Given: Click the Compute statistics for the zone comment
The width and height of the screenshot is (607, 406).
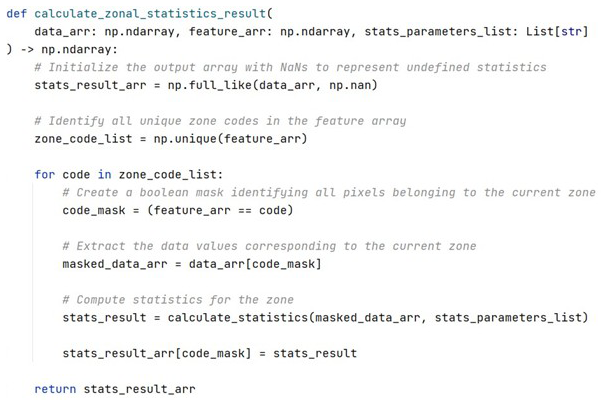Looking at the screenshot, I should click(177, 300).
